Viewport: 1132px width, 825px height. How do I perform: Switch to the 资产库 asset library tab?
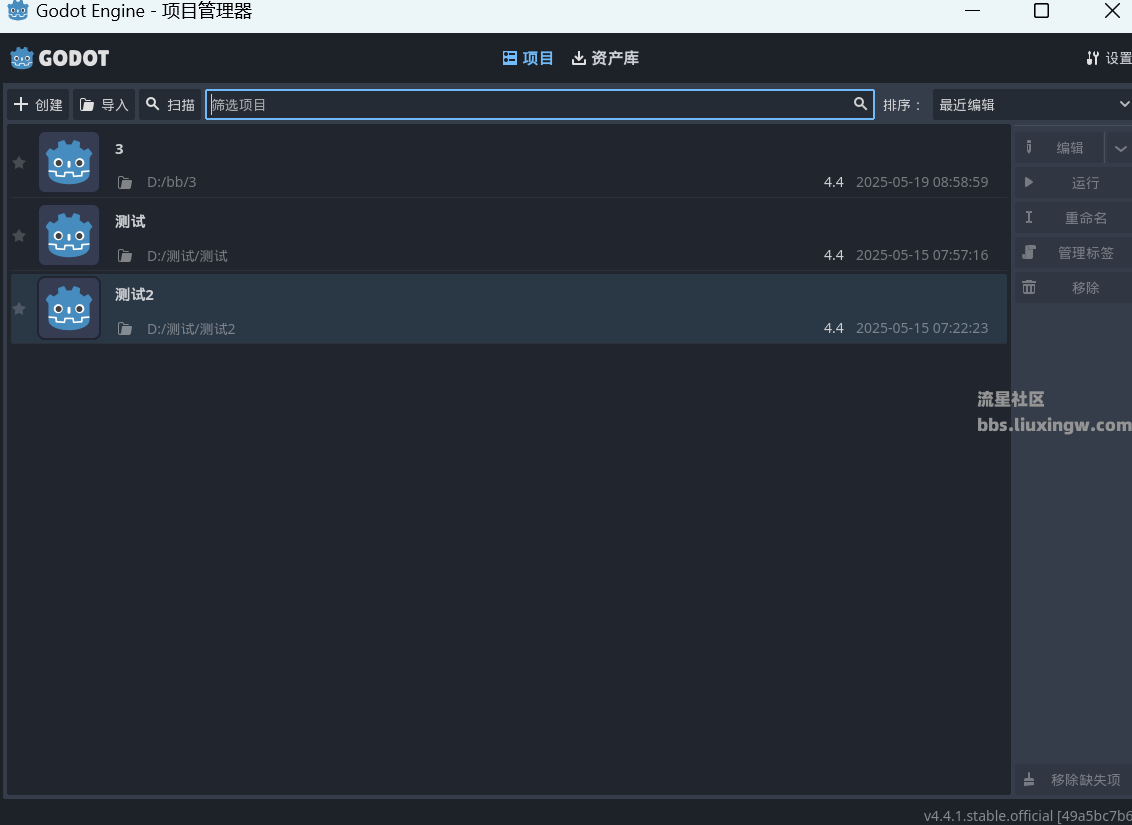(x=605, y=58)
